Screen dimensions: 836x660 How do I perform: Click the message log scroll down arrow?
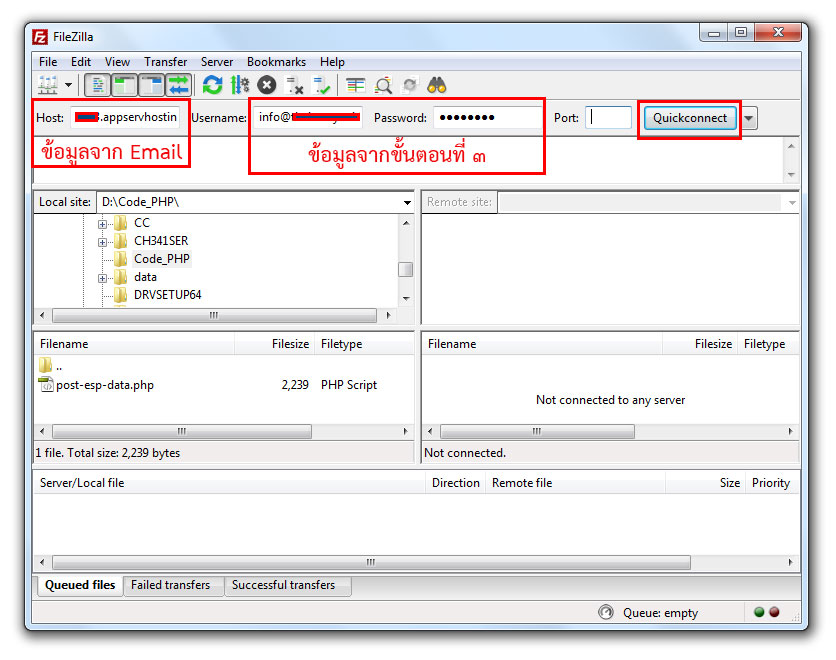791,175
